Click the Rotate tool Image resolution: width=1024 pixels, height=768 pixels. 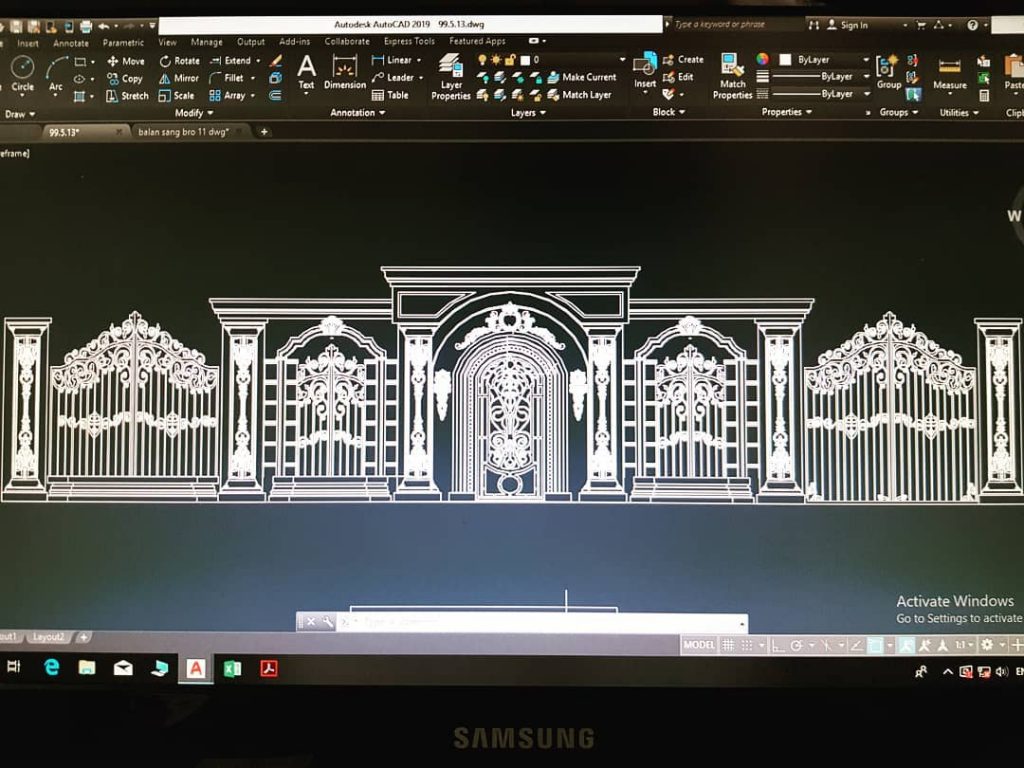179,61
